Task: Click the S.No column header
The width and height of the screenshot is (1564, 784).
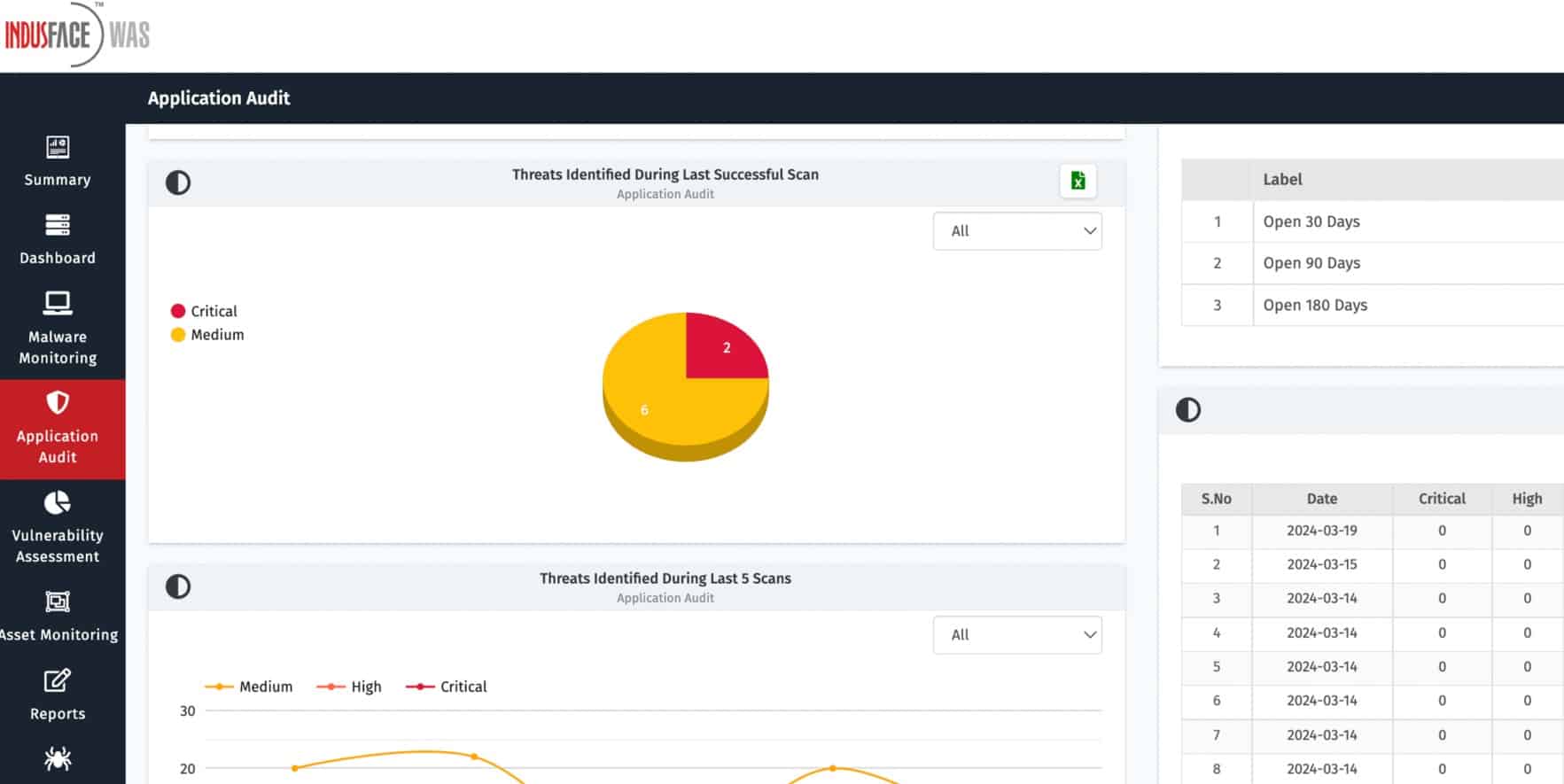Action: click(1217, 499)
